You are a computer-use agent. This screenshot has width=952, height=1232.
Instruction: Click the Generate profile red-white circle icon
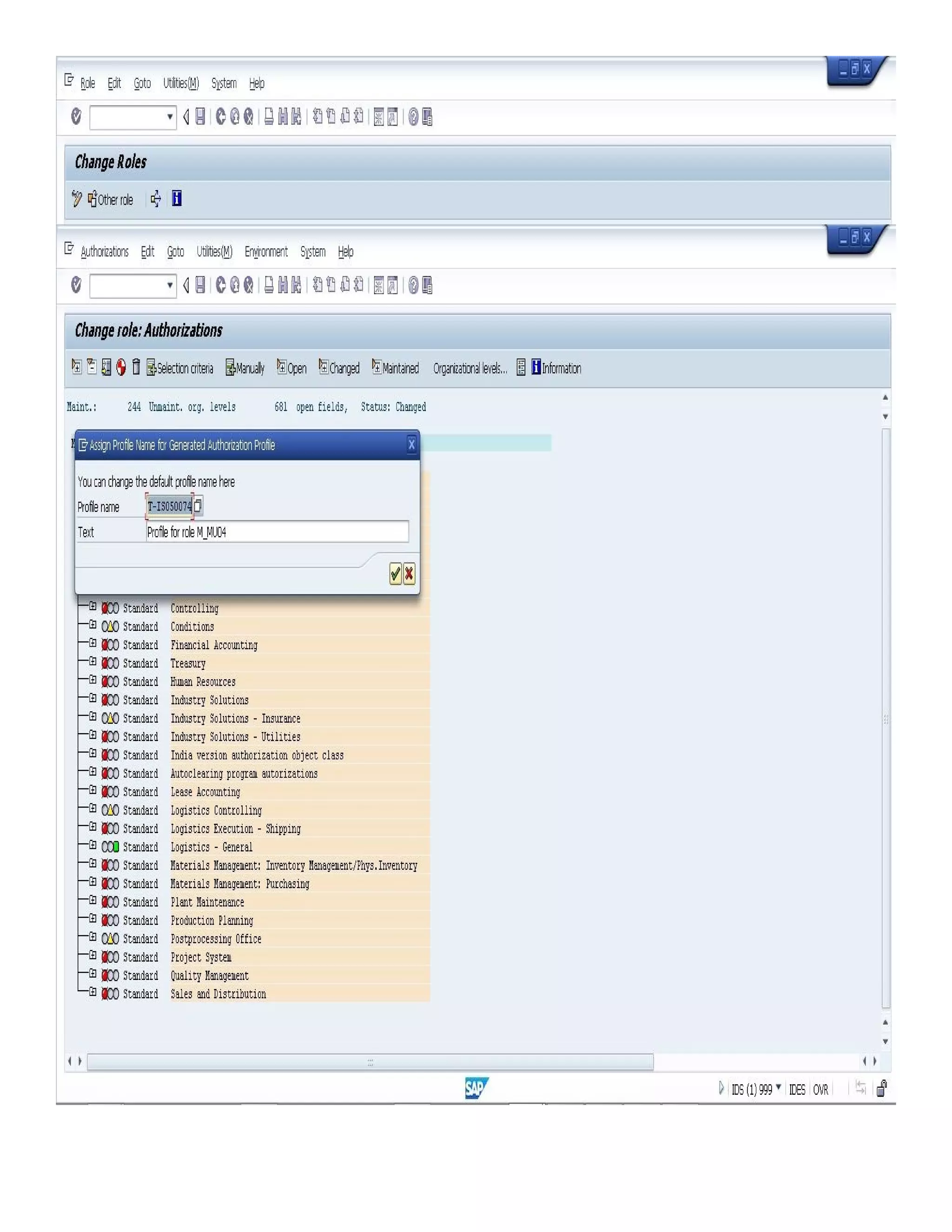(x=121, y=367)
